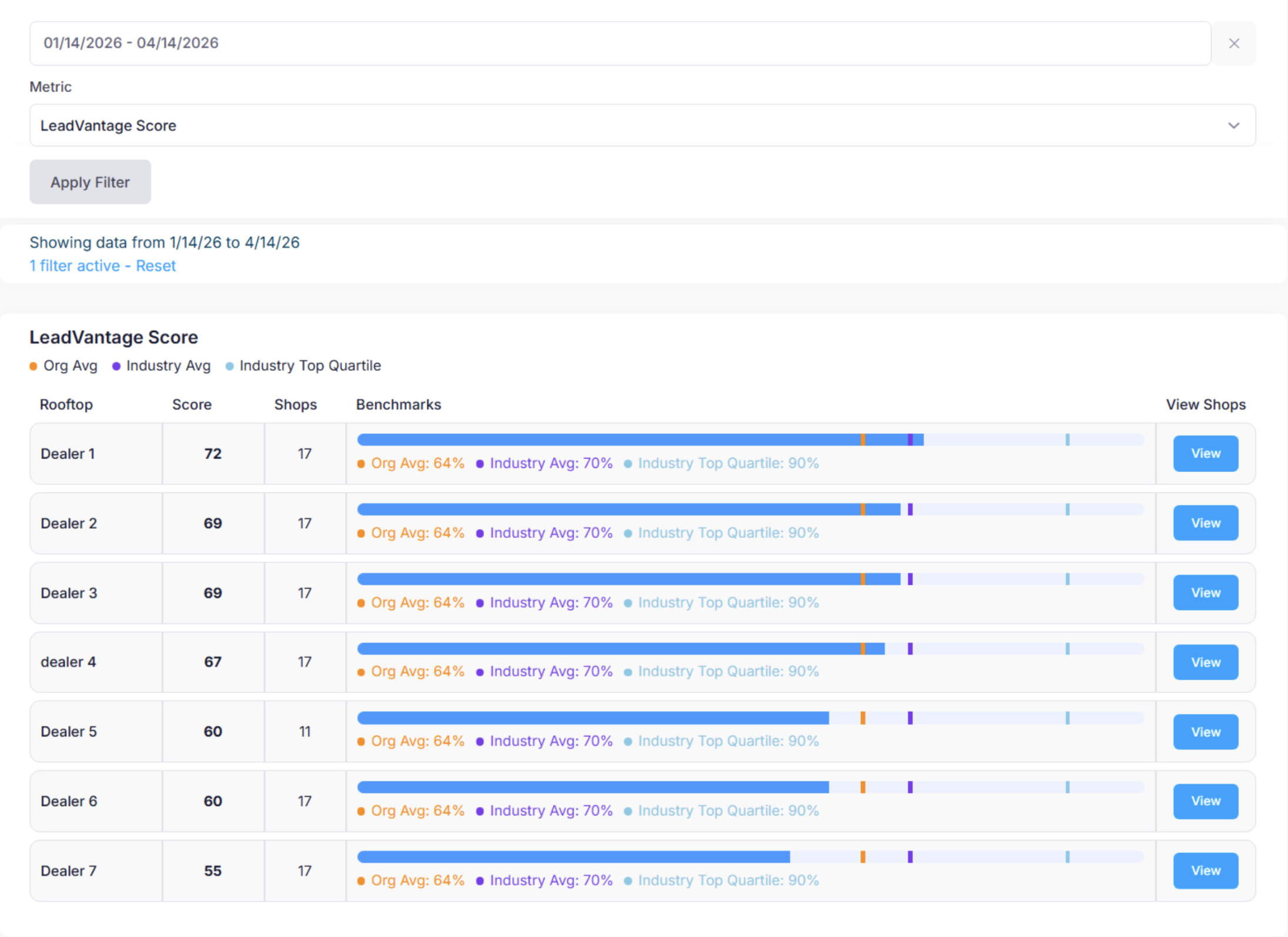This screenshot has height=937, width=1288.
Task: Click the orange Org Avg legend dot
Action: tap(33, 366)
